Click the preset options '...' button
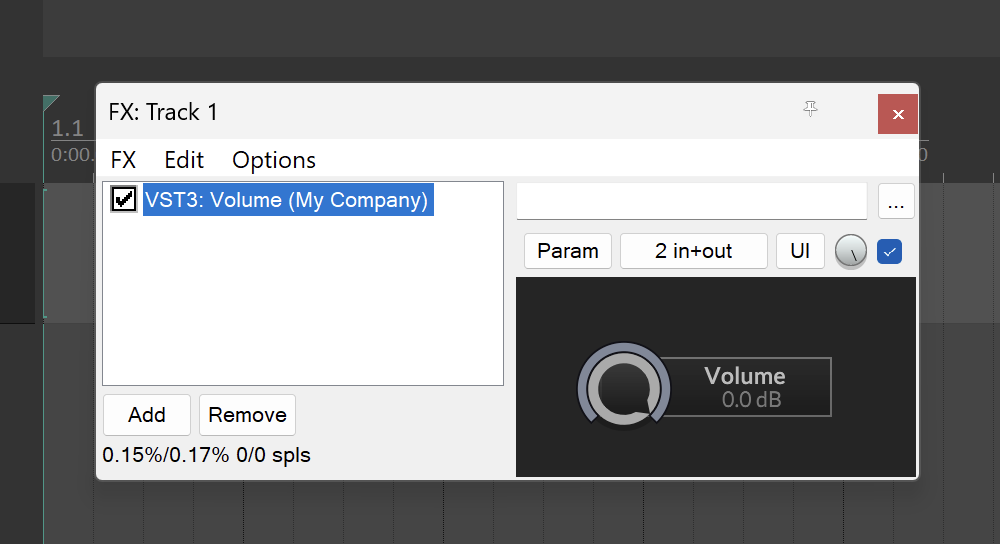1000x544 pixels. pos(895,202)
